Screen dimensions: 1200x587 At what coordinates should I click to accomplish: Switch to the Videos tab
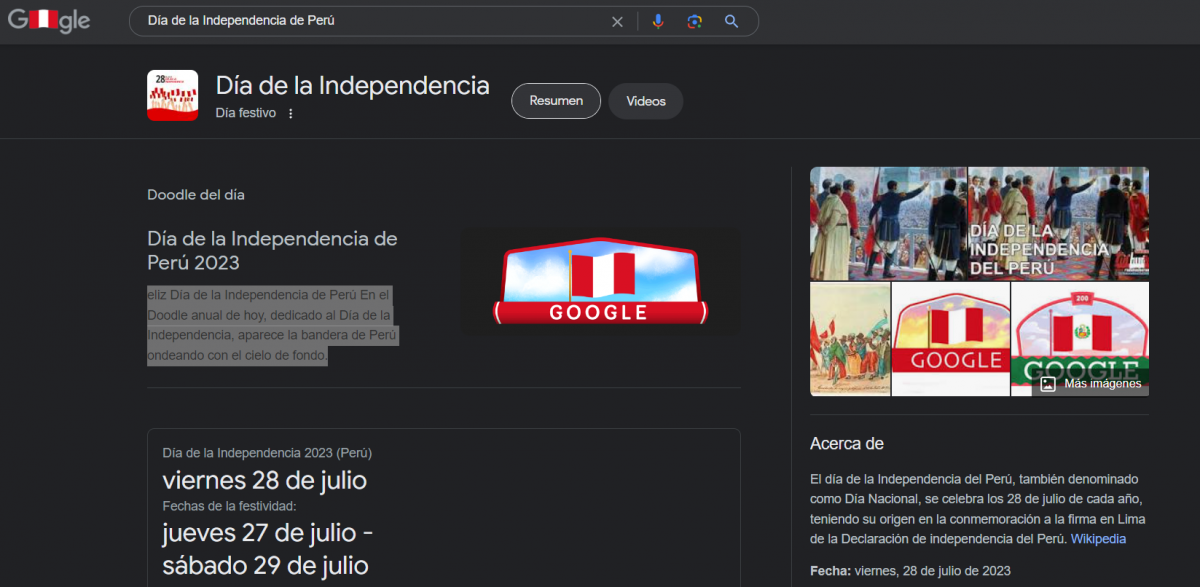point(646,101)
